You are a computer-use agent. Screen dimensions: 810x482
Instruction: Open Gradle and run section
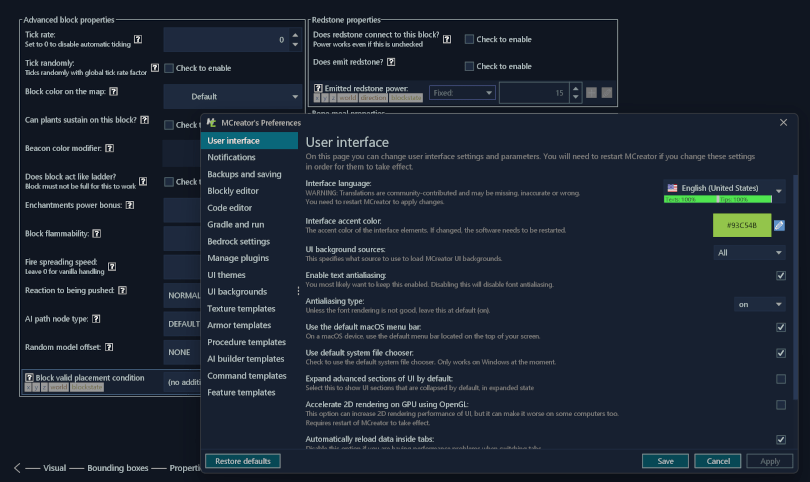[250, 224]
